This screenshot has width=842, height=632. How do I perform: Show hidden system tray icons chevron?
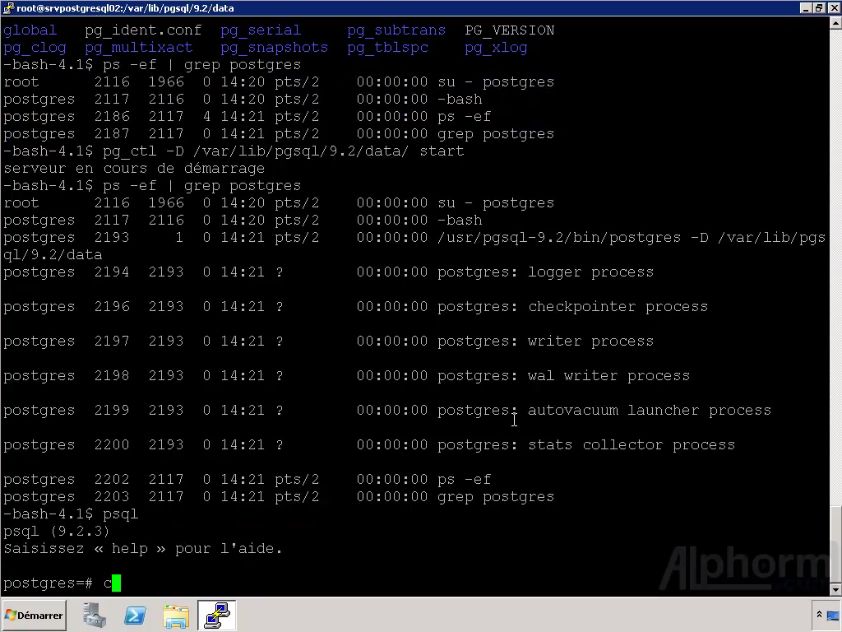click(819, 615)
